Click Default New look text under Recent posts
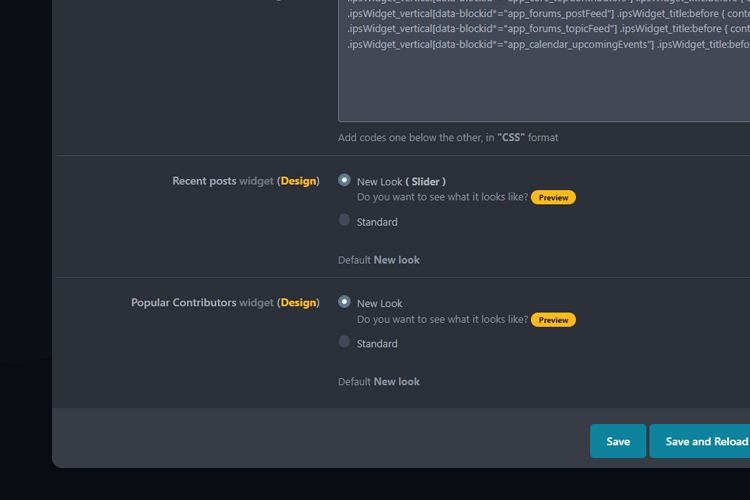Viewport: 750px width, 500px height. [379, 260]
